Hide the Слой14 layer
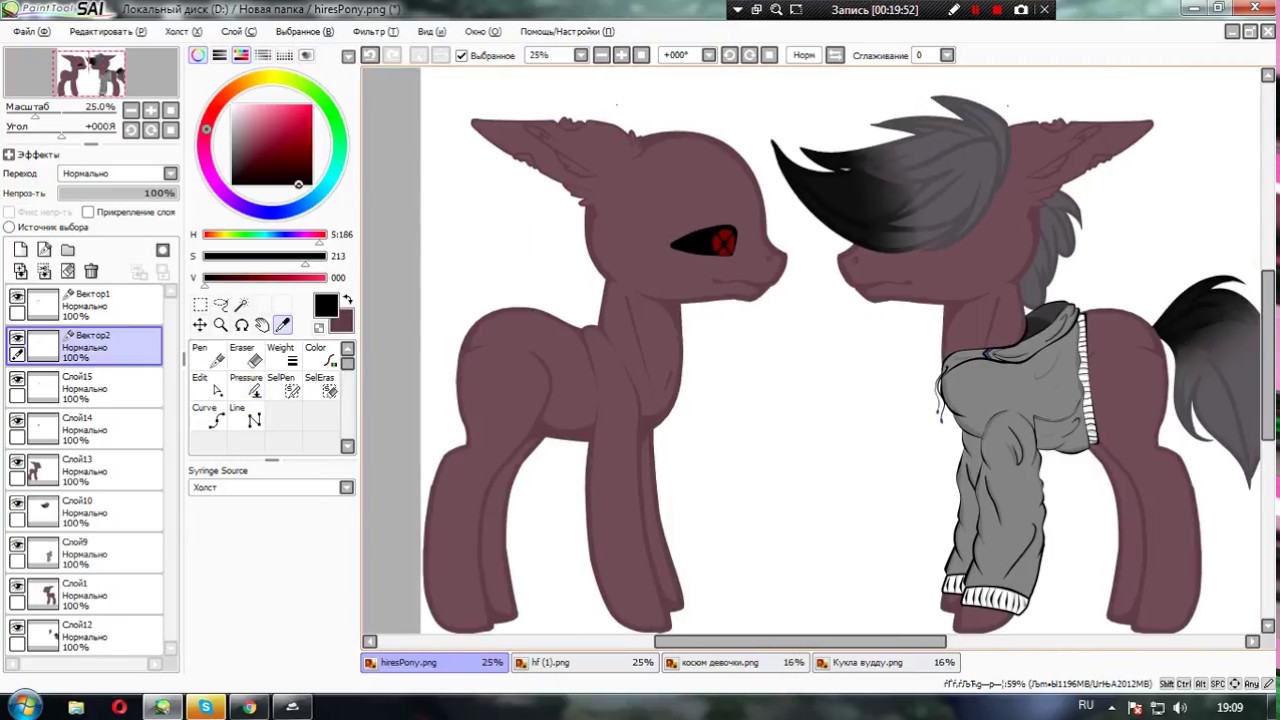 (17, 420)
